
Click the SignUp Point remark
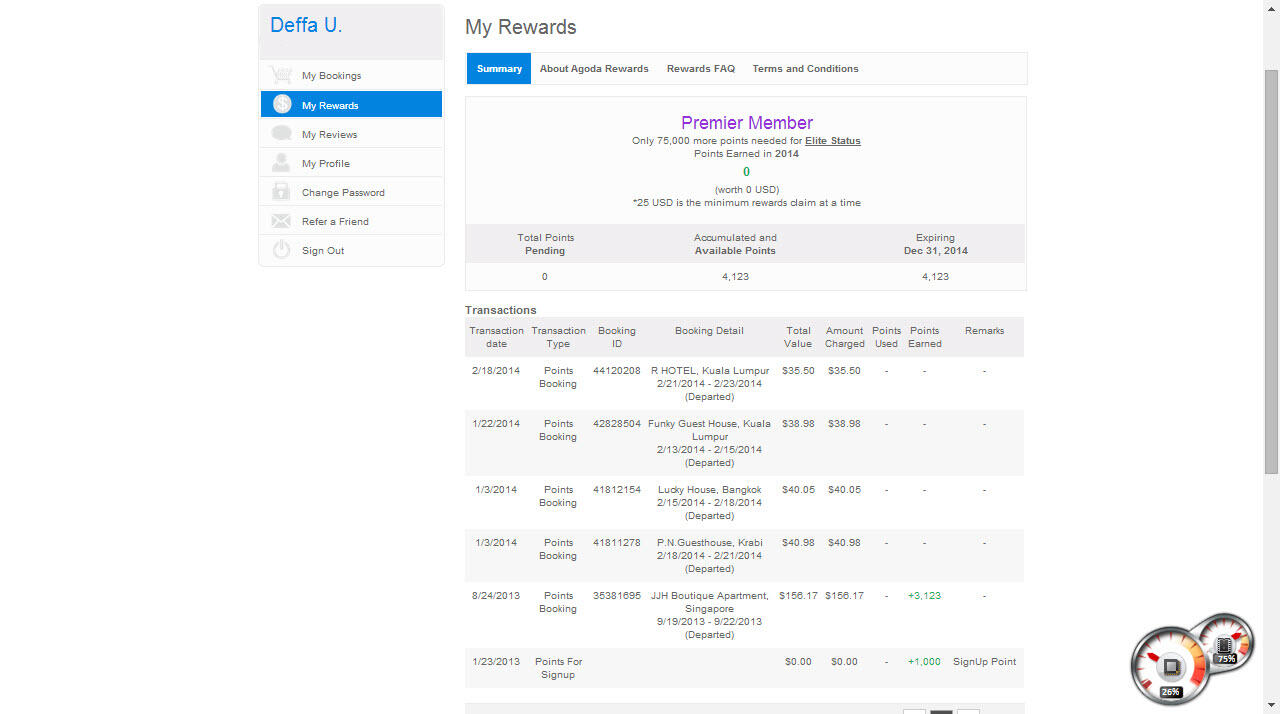click(x=984, y=661)
